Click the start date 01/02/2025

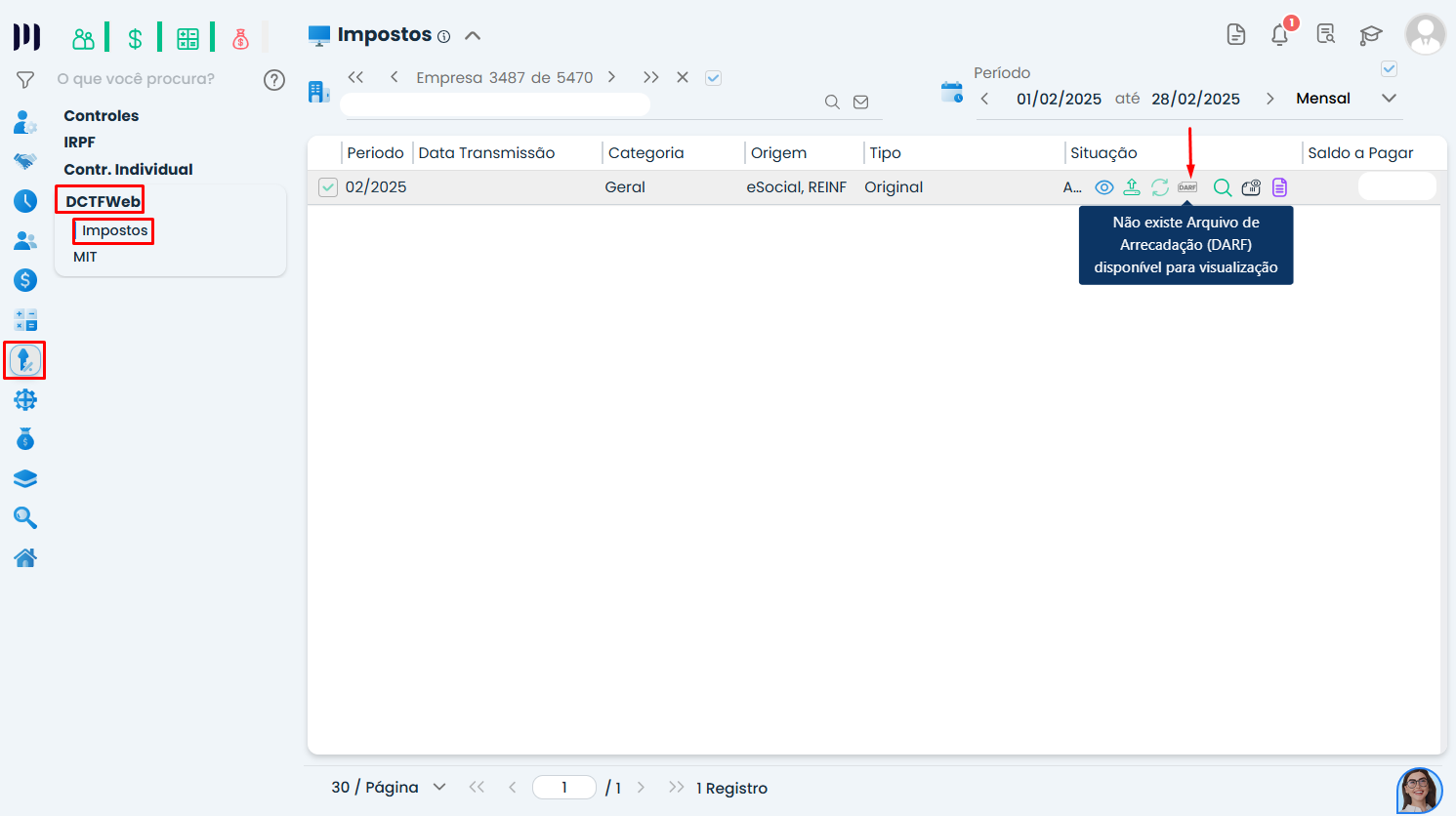click(1059, 99)
